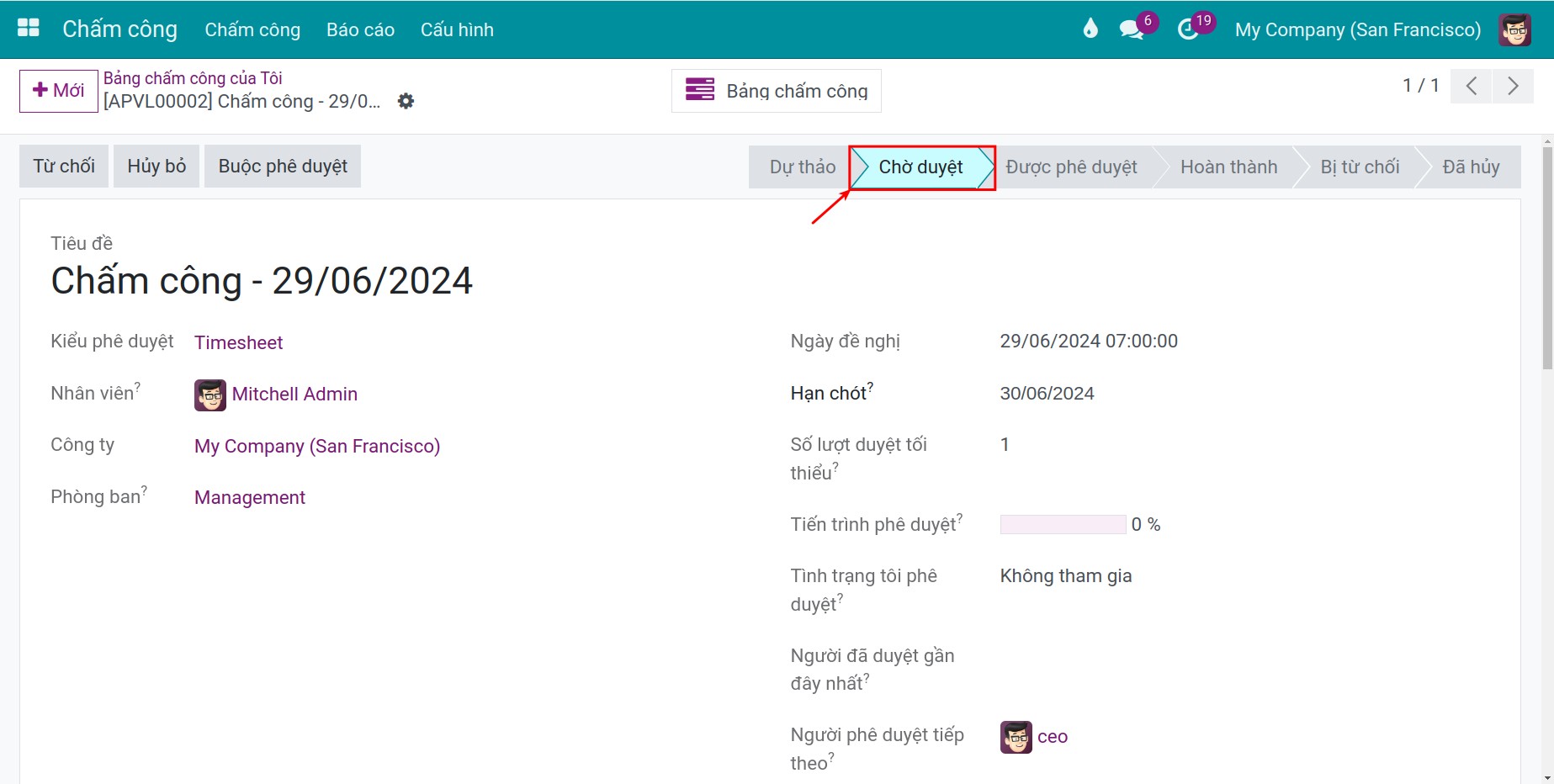Click the Hủy bỏ button
The image size is (1554, 784).
coord(156,166)
